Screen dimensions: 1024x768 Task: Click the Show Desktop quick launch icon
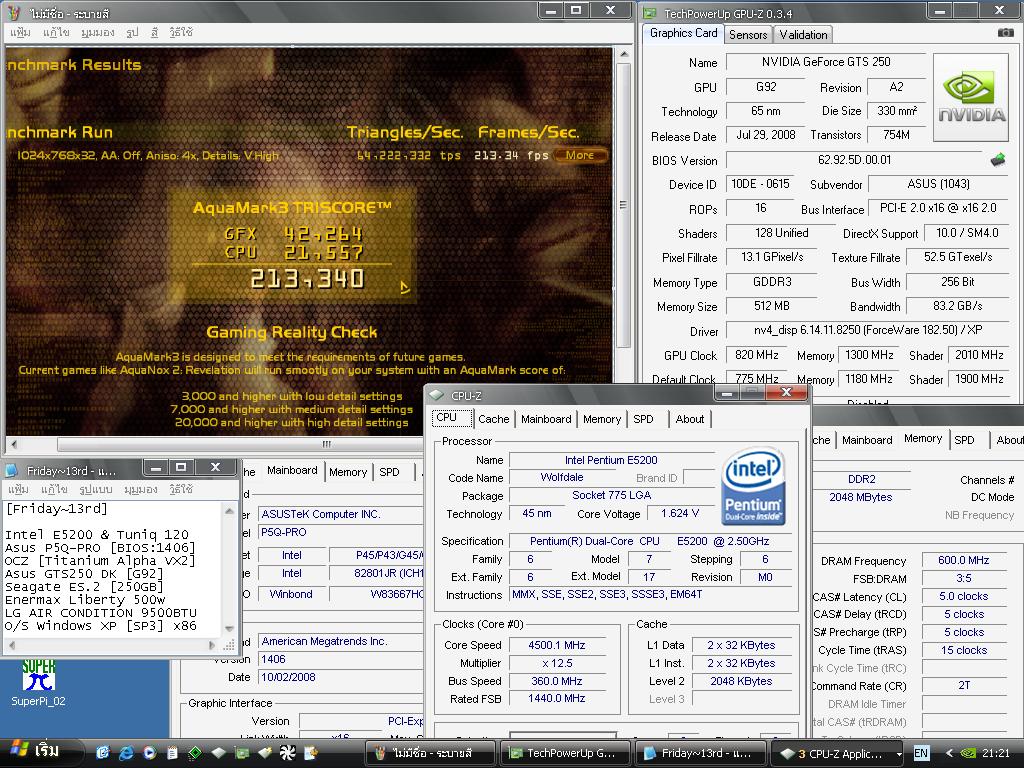[103, 753]
